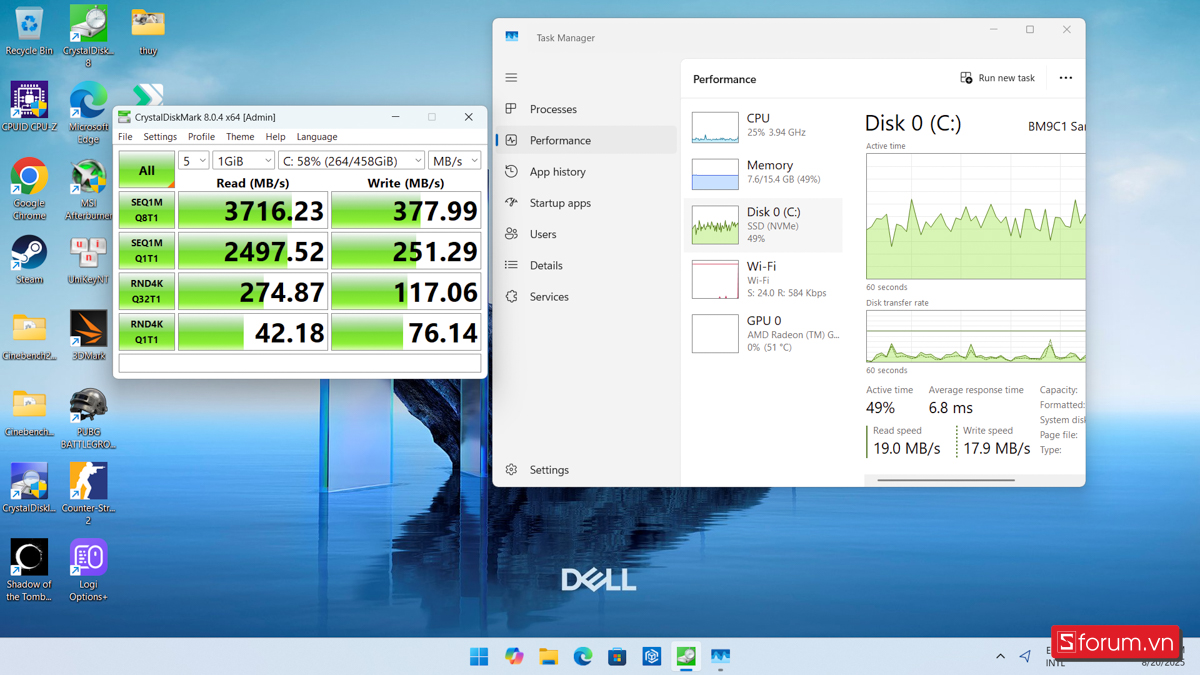Open Settings menu in CrystalDiskMark
The image size is (1200, 675).
click(x=160, y=137)
